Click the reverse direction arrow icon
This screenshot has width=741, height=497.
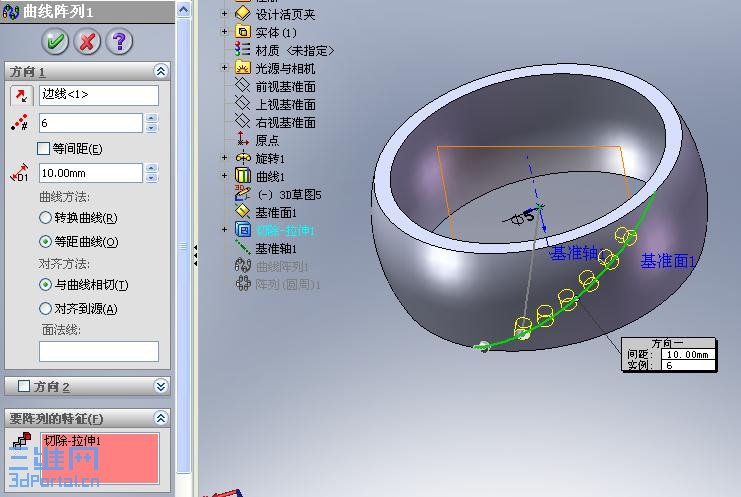(x=21, y=95)
